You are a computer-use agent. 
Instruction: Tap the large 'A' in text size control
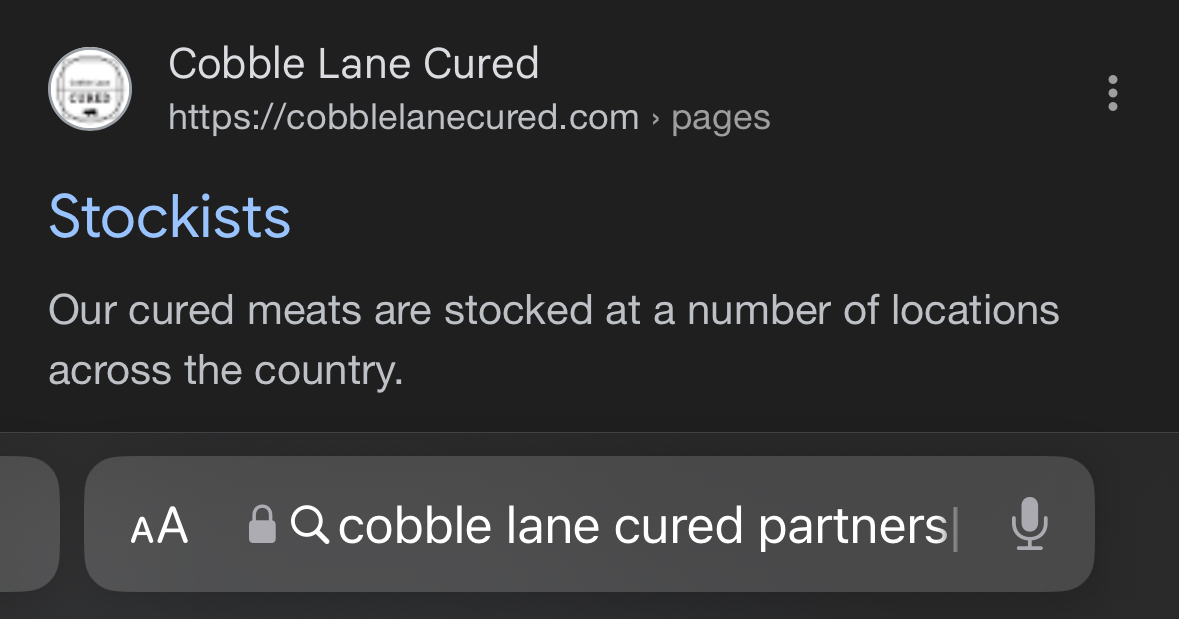tap(173, 525)
